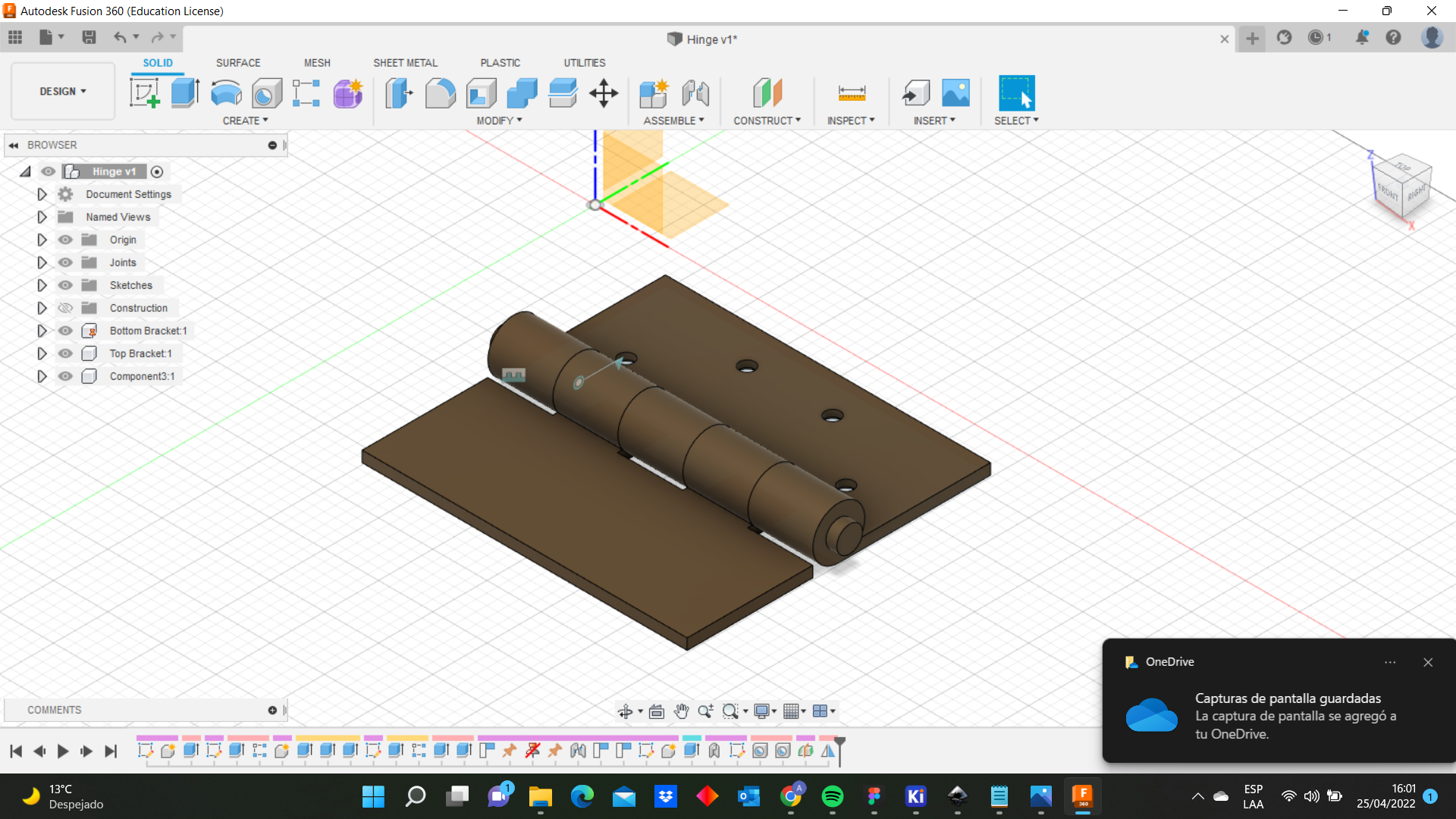Play the timeline history
This screenshot has width=1456, height=819.
[63, 751]
